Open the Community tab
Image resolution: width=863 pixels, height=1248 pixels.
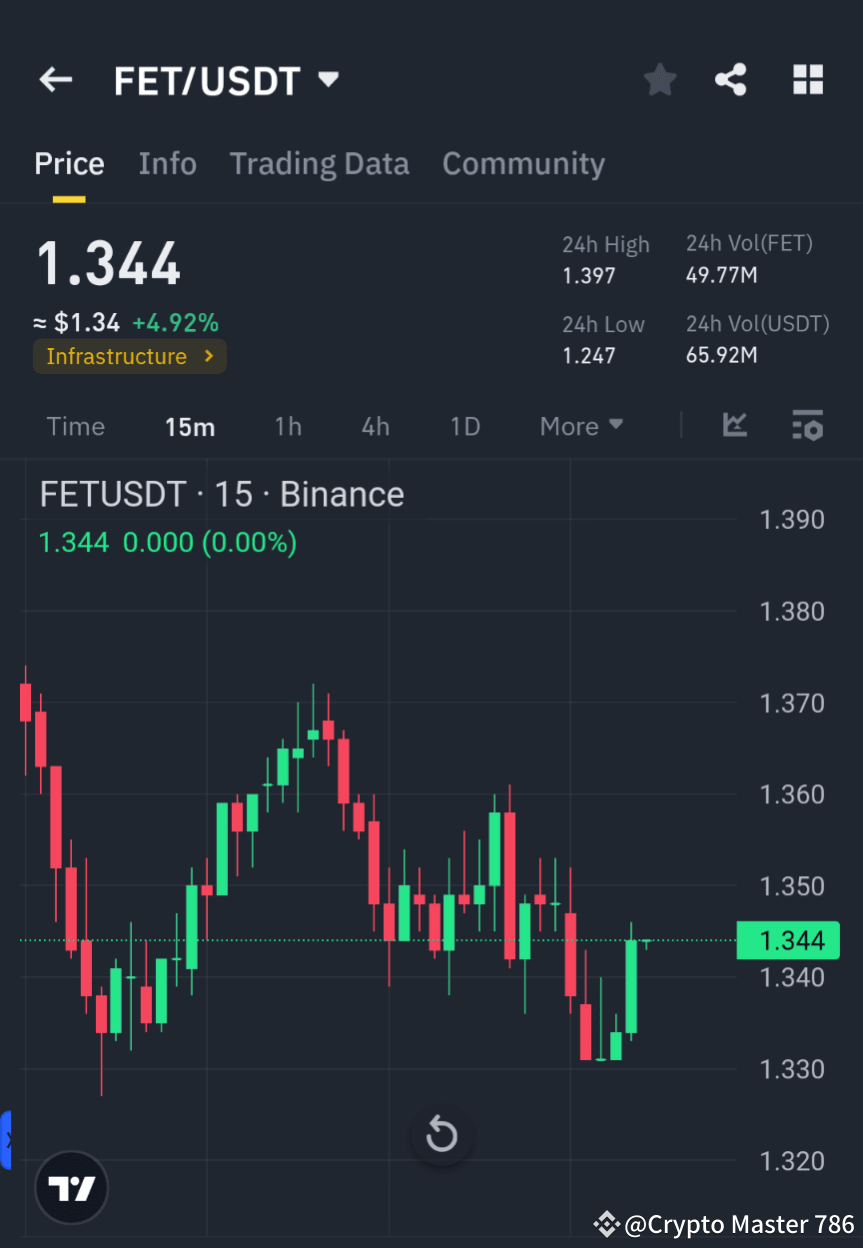tap(523, 163)
